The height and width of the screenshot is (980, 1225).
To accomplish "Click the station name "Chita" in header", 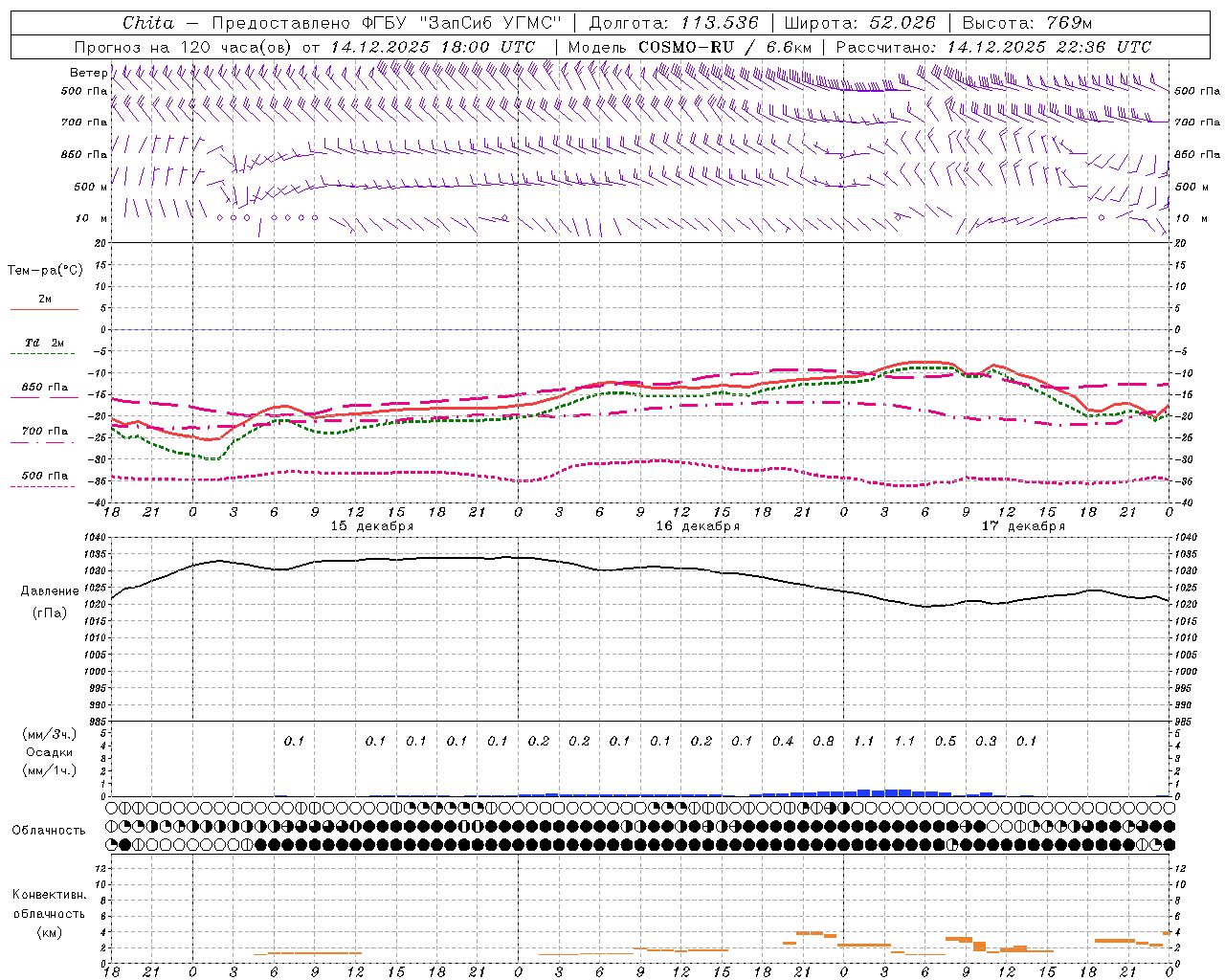I will click(x=148, y=22).
